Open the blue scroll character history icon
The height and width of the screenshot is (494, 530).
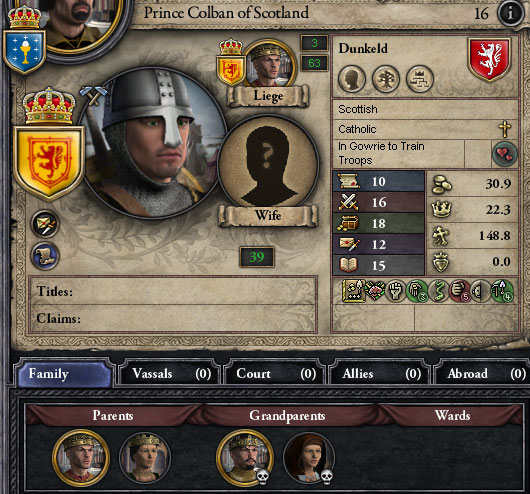[45, 256]
